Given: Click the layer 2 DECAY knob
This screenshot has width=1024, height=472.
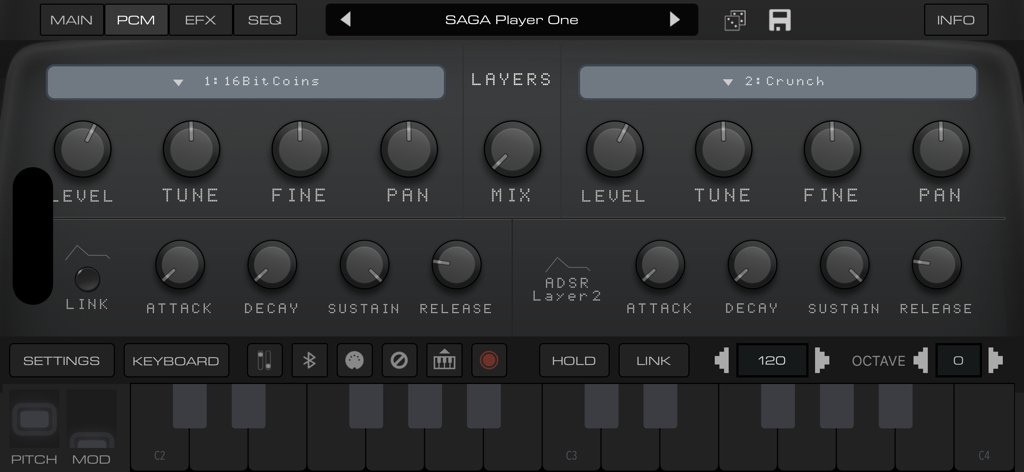Looking at the screenshot, I should coord(752,264).
